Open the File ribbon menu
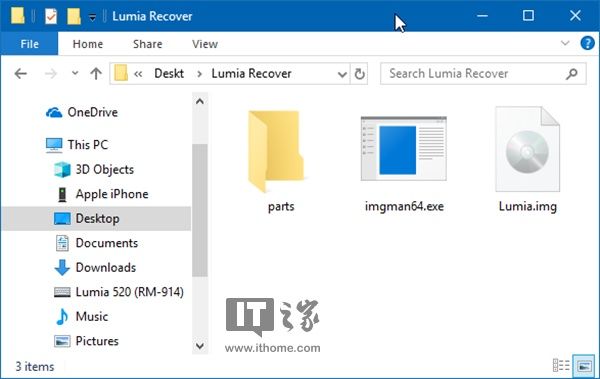Viewport: 600px width, 379px height. [29, 44]
